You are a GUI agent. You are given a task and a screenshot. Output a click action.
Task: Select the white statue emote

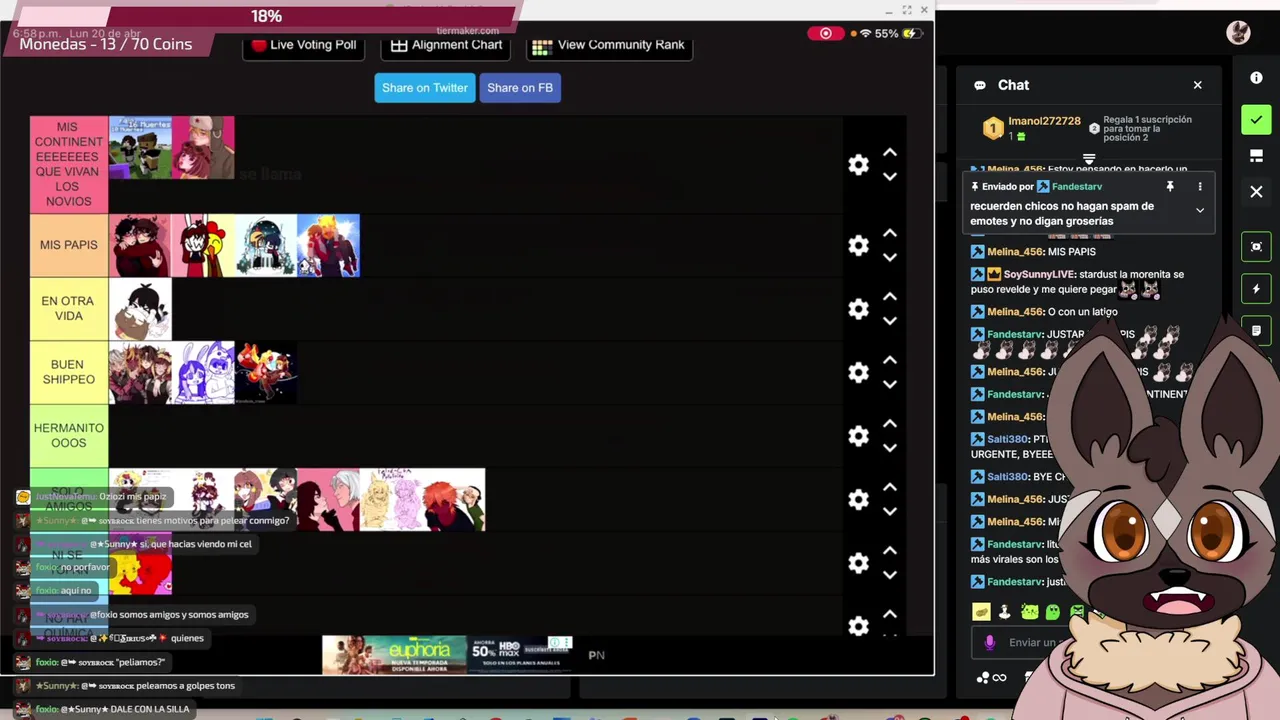tap(1005, 612)
